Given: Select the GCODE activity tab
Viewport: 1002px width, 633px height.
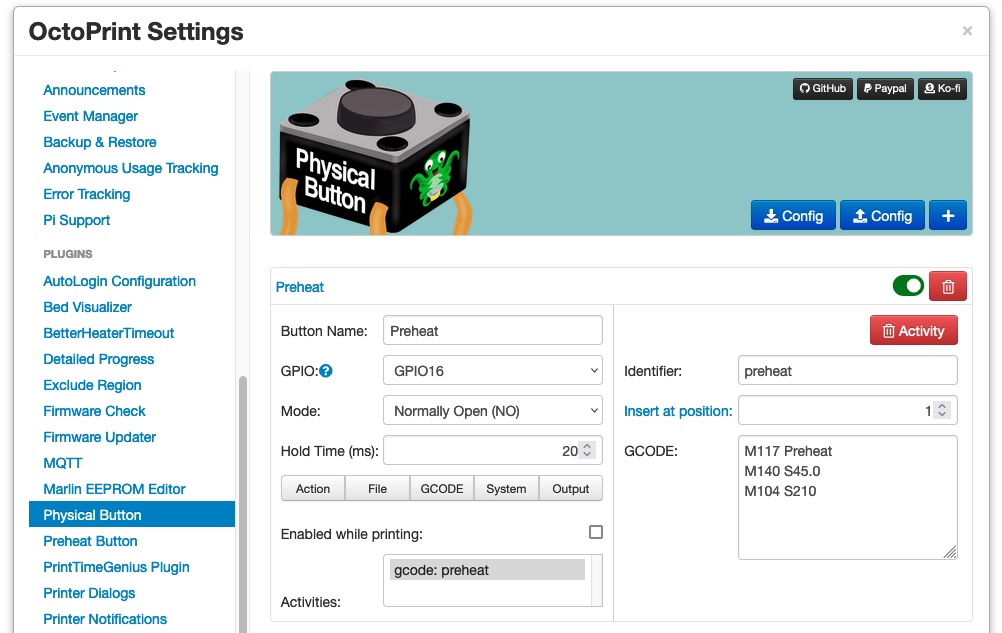Looking at the screenshot, I should coord(441,489).
